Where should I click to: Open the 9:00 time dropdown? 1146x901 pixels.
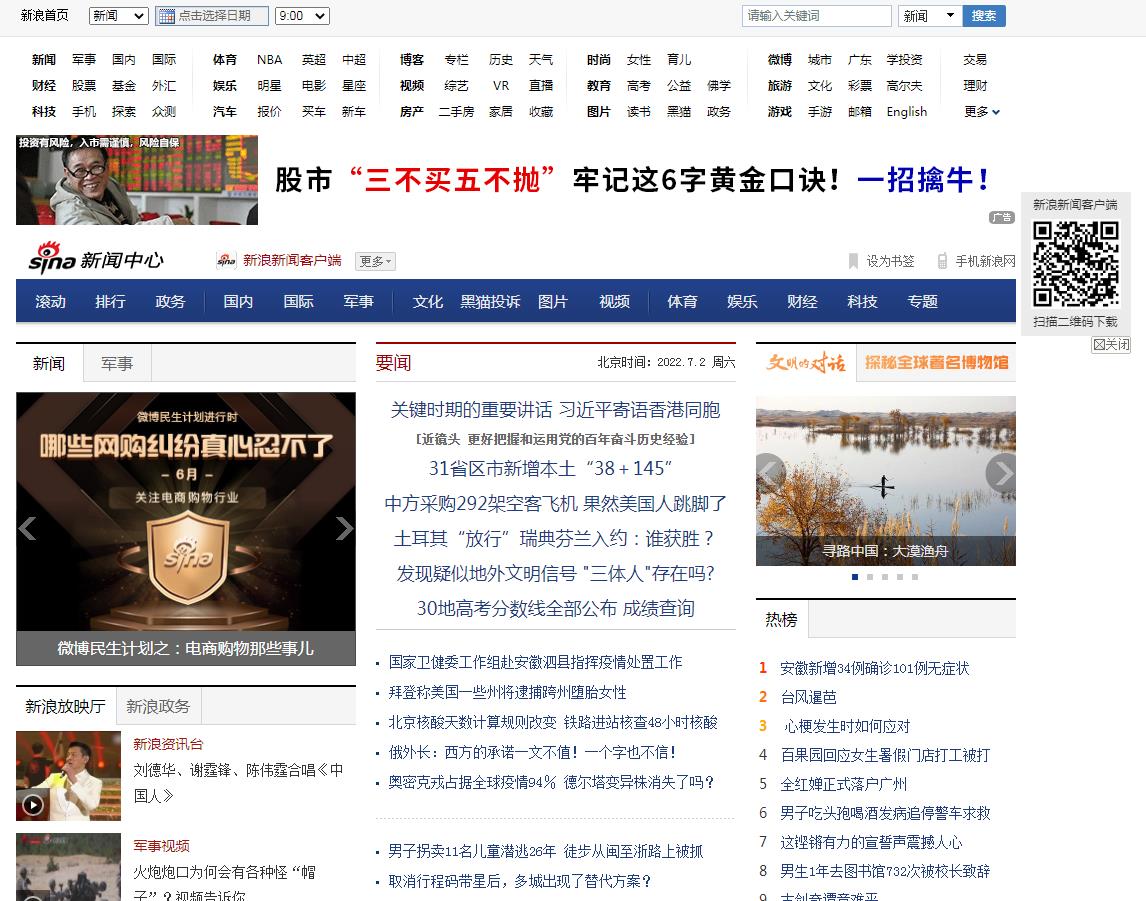302,15
